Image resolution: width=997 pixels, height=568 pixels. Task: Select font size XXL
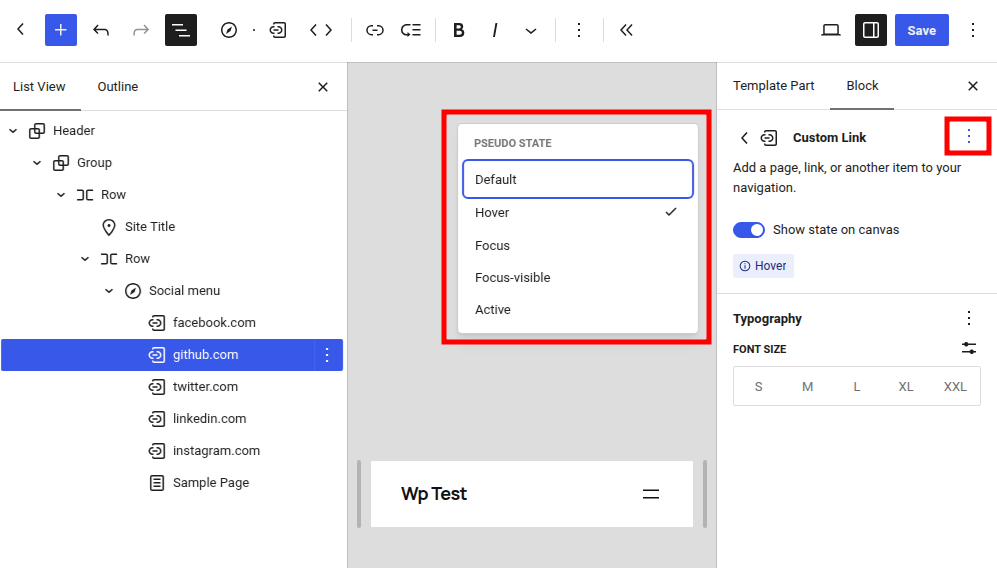(x=954, y=387)
